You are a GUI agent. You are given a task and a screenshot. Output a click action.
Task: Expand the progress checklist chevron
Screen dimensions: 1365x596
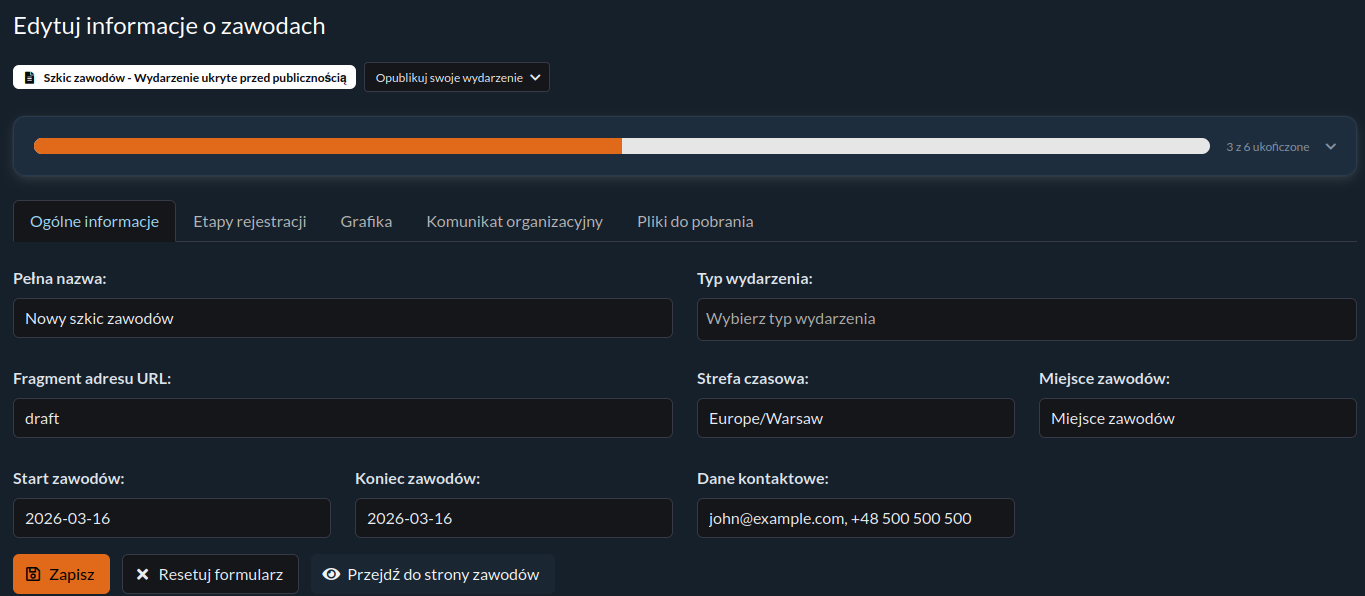tap(1330, 146)
